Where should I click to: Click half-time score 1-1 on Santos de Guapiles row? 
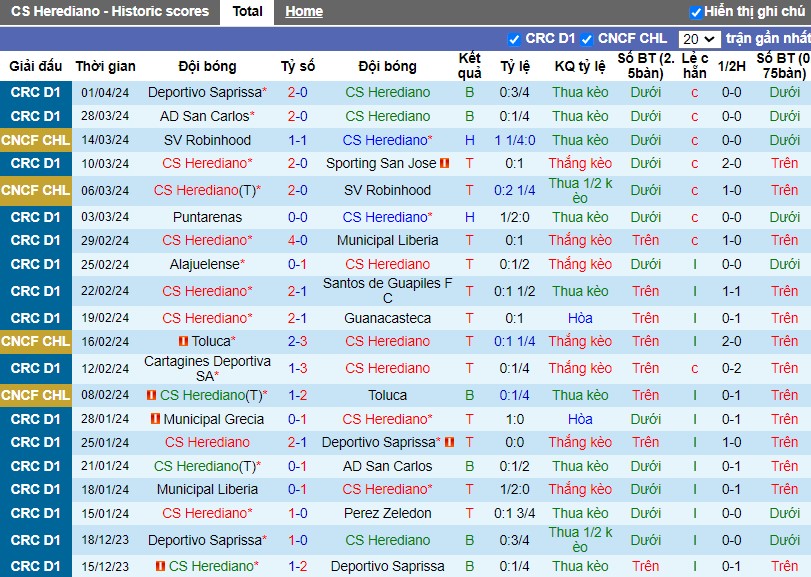point(731,291)
